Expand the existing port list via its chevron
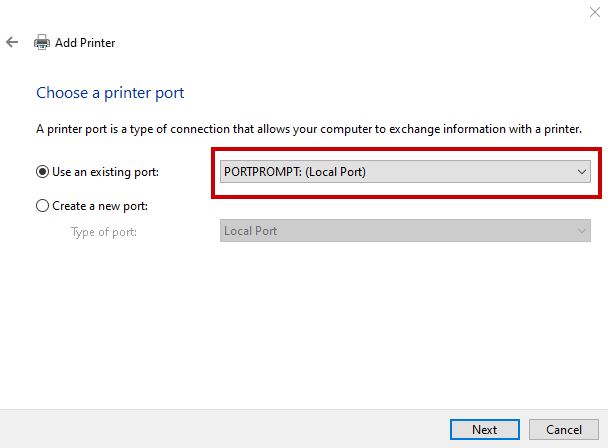608x448 pixels. click(582, 172)
